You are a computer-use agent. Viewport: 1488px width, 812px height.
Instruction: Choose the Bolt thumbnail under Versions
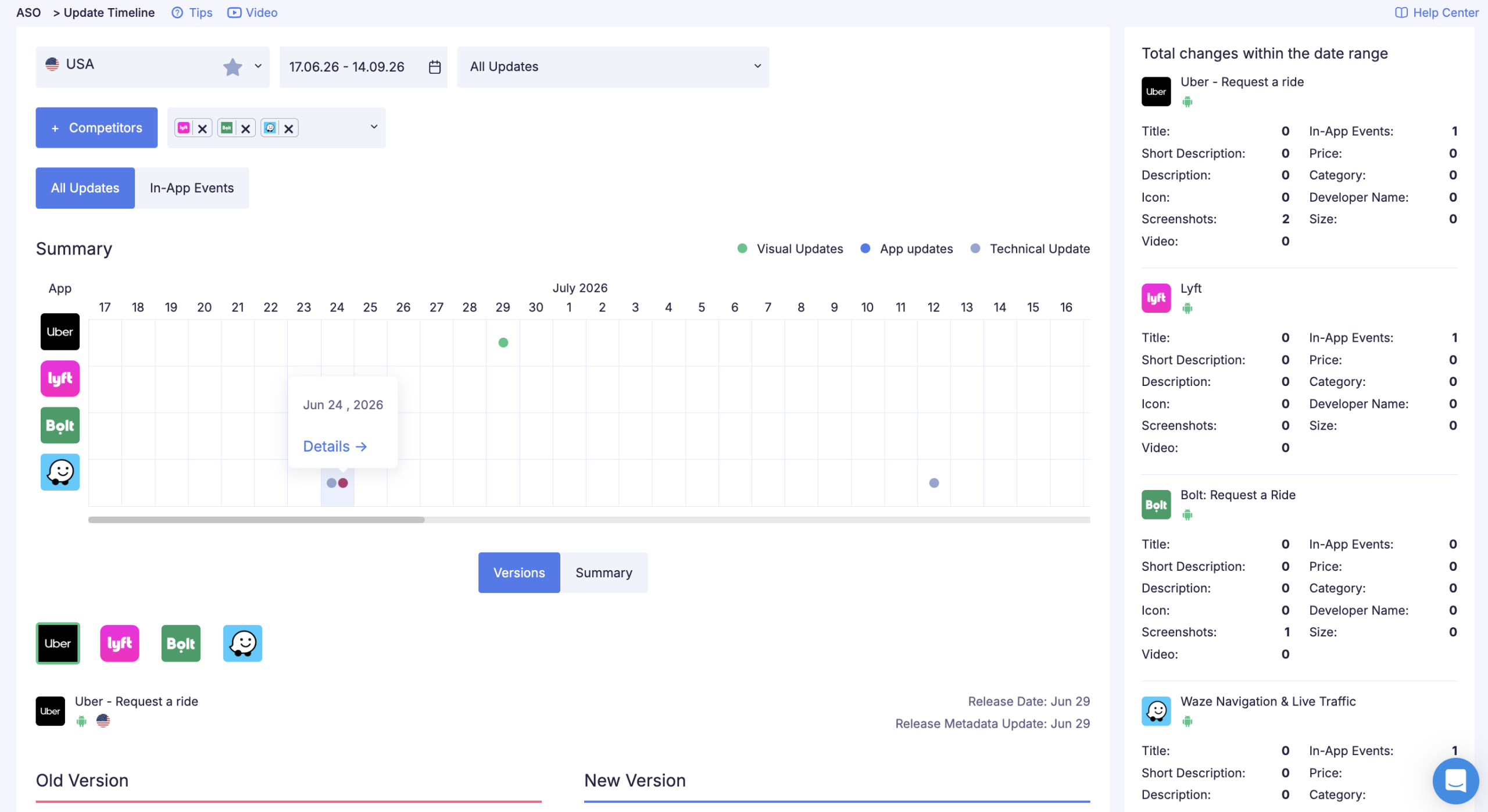coord(181,643)
